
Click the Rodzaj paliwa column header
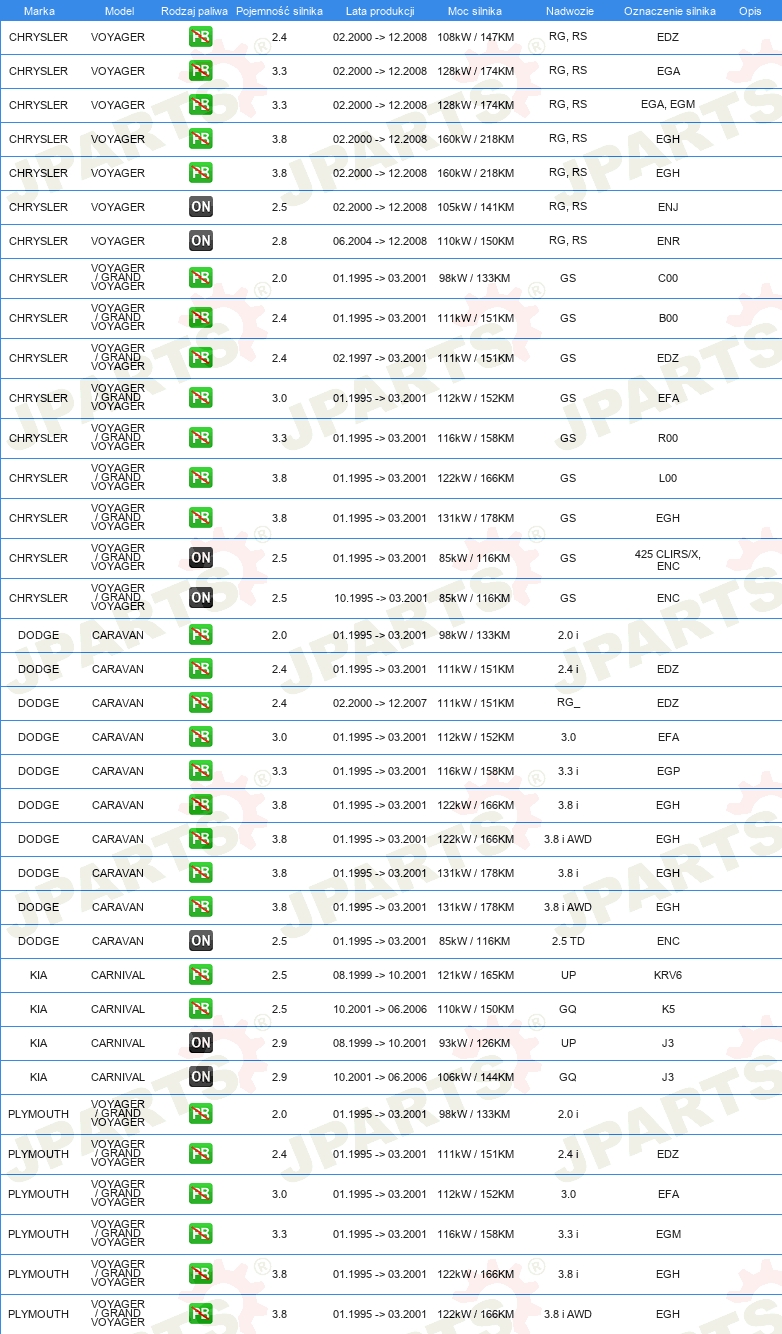[194, 11]
